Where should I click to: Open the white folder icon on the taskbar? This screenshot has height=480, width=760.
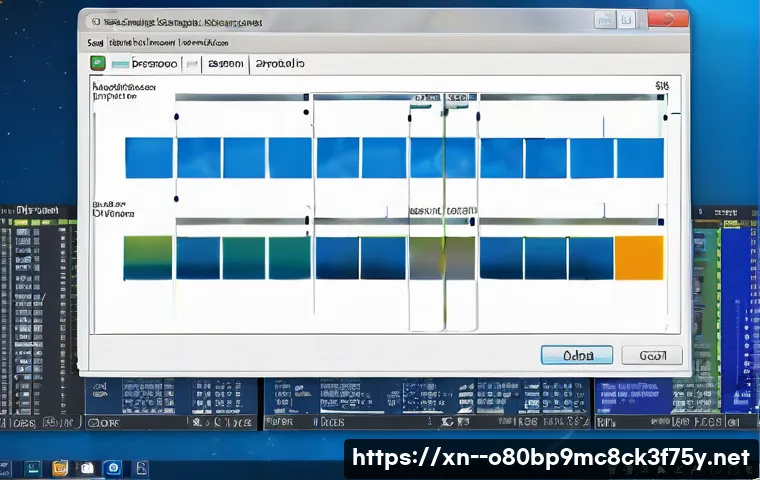(x=87, y=467)
